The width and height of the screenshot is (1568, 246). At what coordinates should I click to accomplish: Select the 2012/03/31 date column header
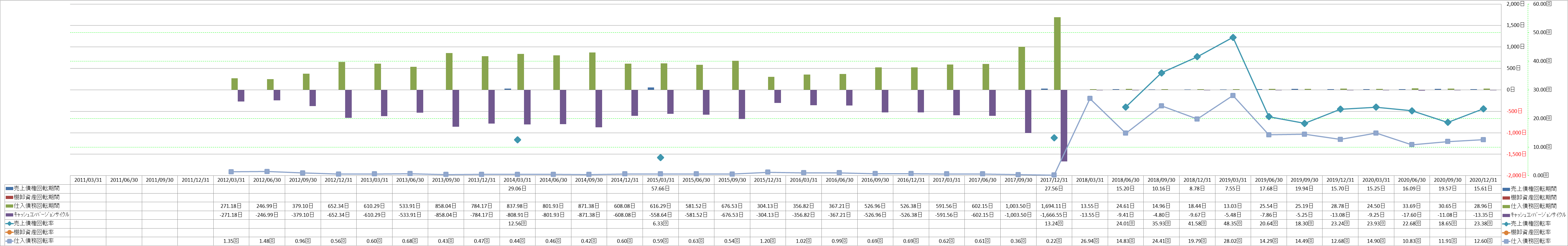coord(231,180)
